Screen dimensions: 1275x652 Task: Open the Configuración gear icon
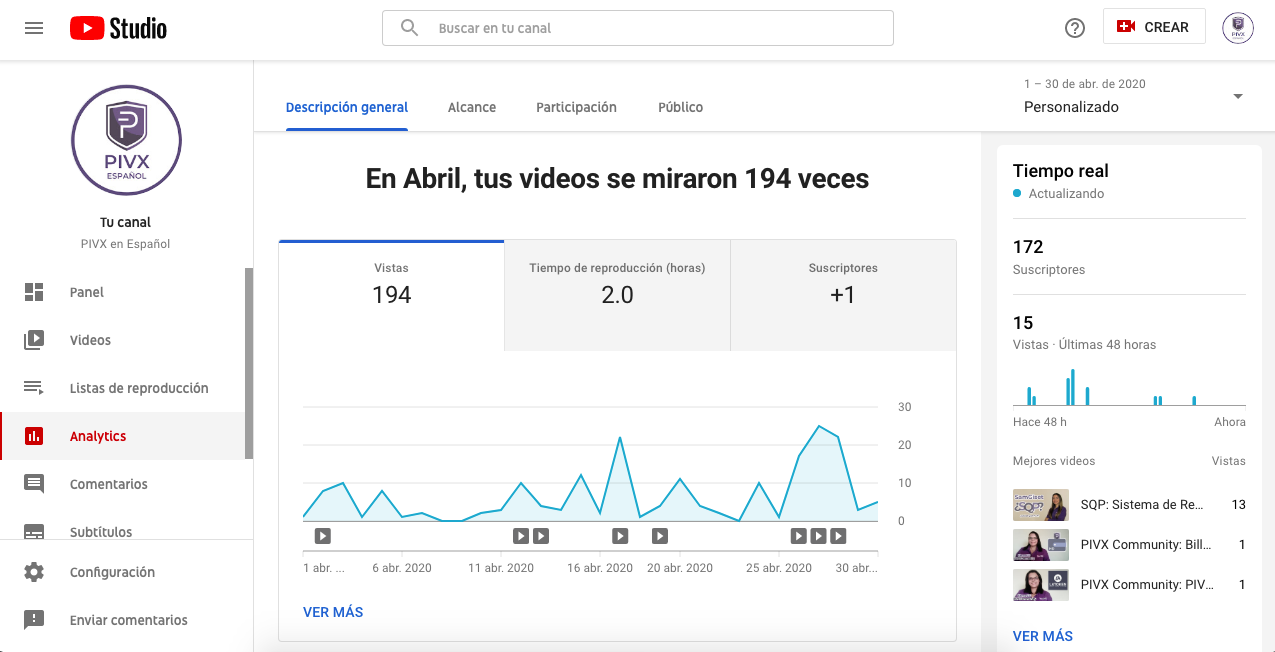[x=34, y=572]
